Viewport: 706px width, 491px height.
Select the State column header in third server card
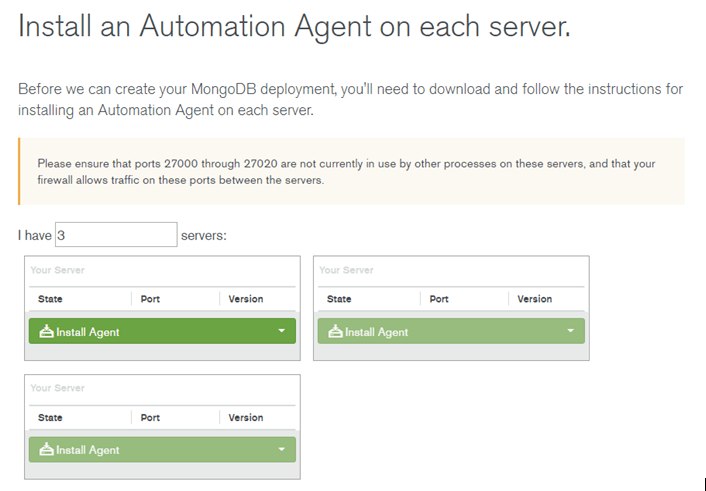coord(50,418)
